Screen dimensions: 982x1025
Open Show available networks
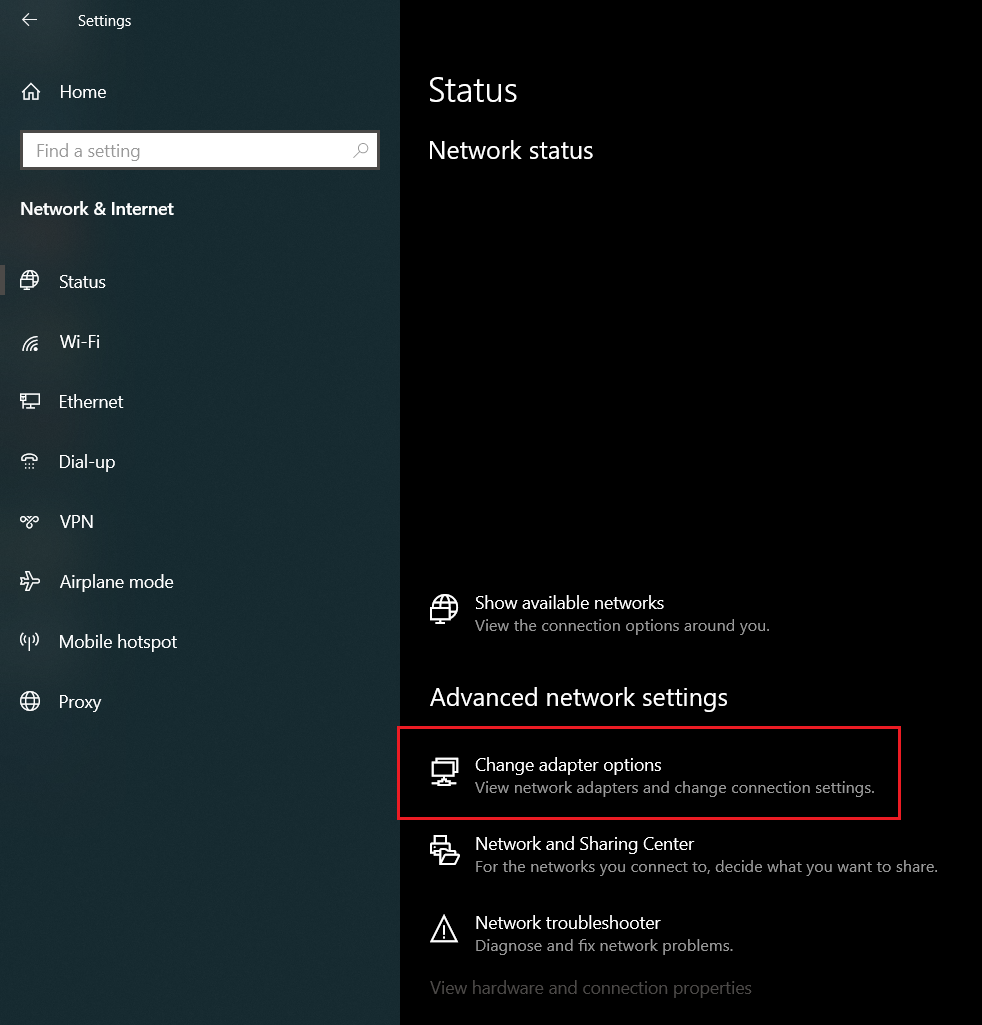[569, 603]
